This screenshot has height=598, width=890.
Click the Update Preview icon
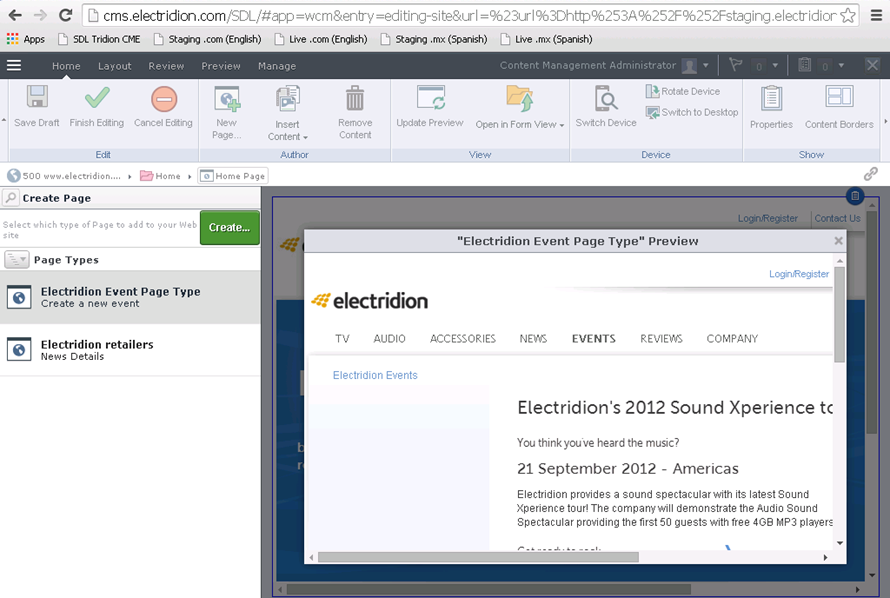click(x=430, y=98)
